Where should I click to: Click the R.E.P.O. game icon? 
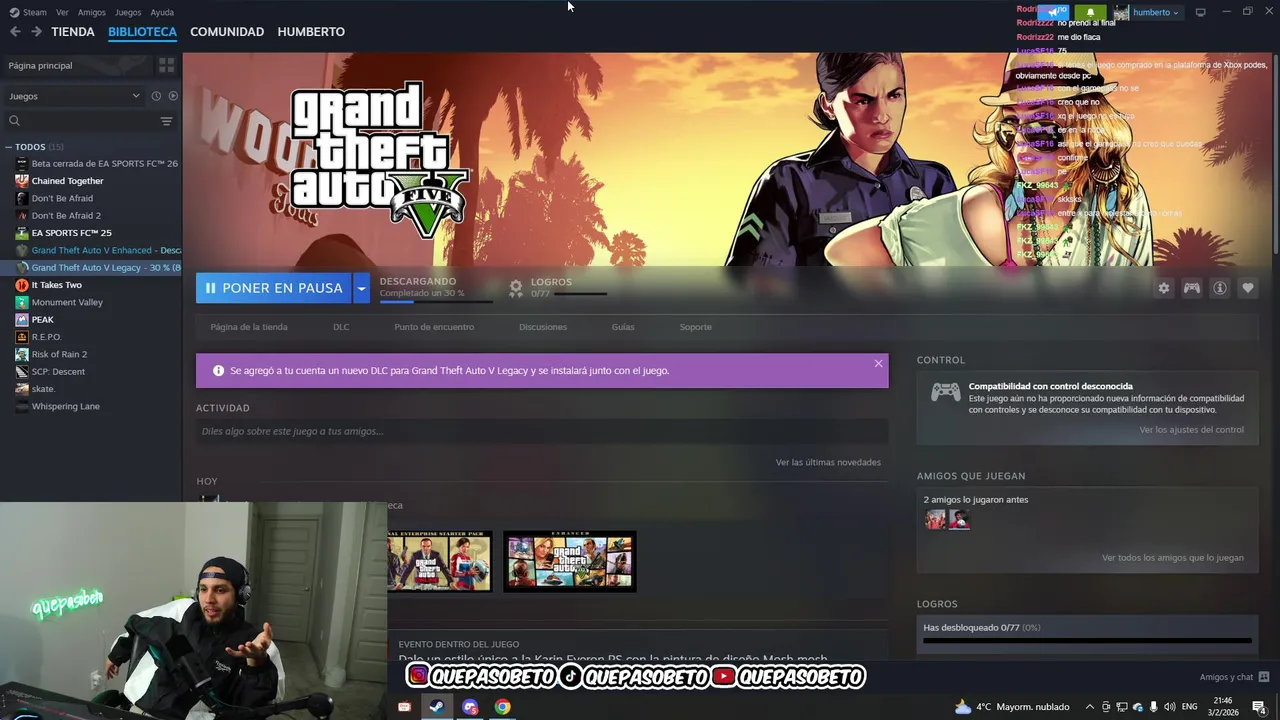pyautogui.click(x=22, y=337)
